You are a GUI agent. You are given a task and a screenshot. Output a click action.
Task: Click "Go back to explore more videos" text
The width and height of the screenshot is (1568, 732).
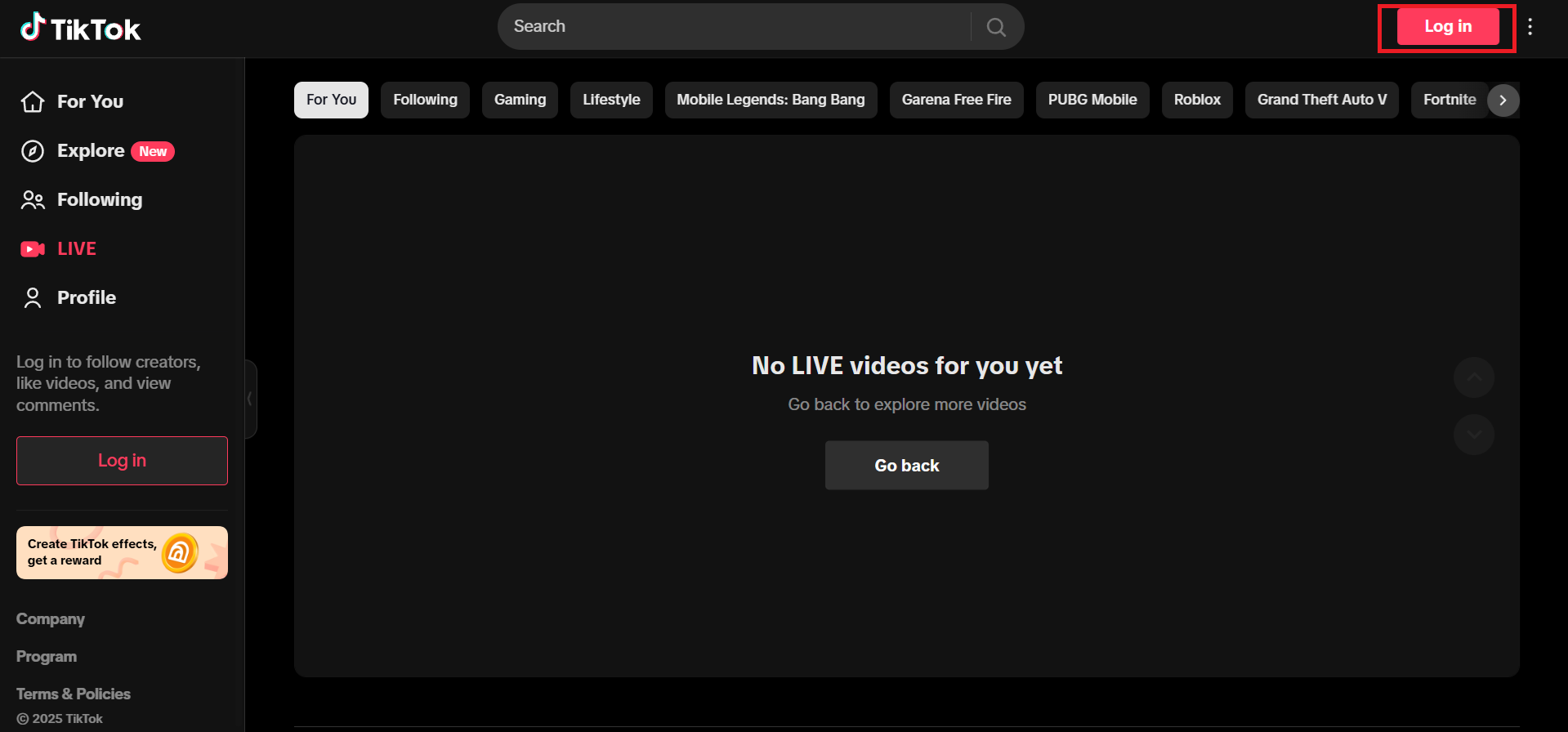[x=907, y=404]
